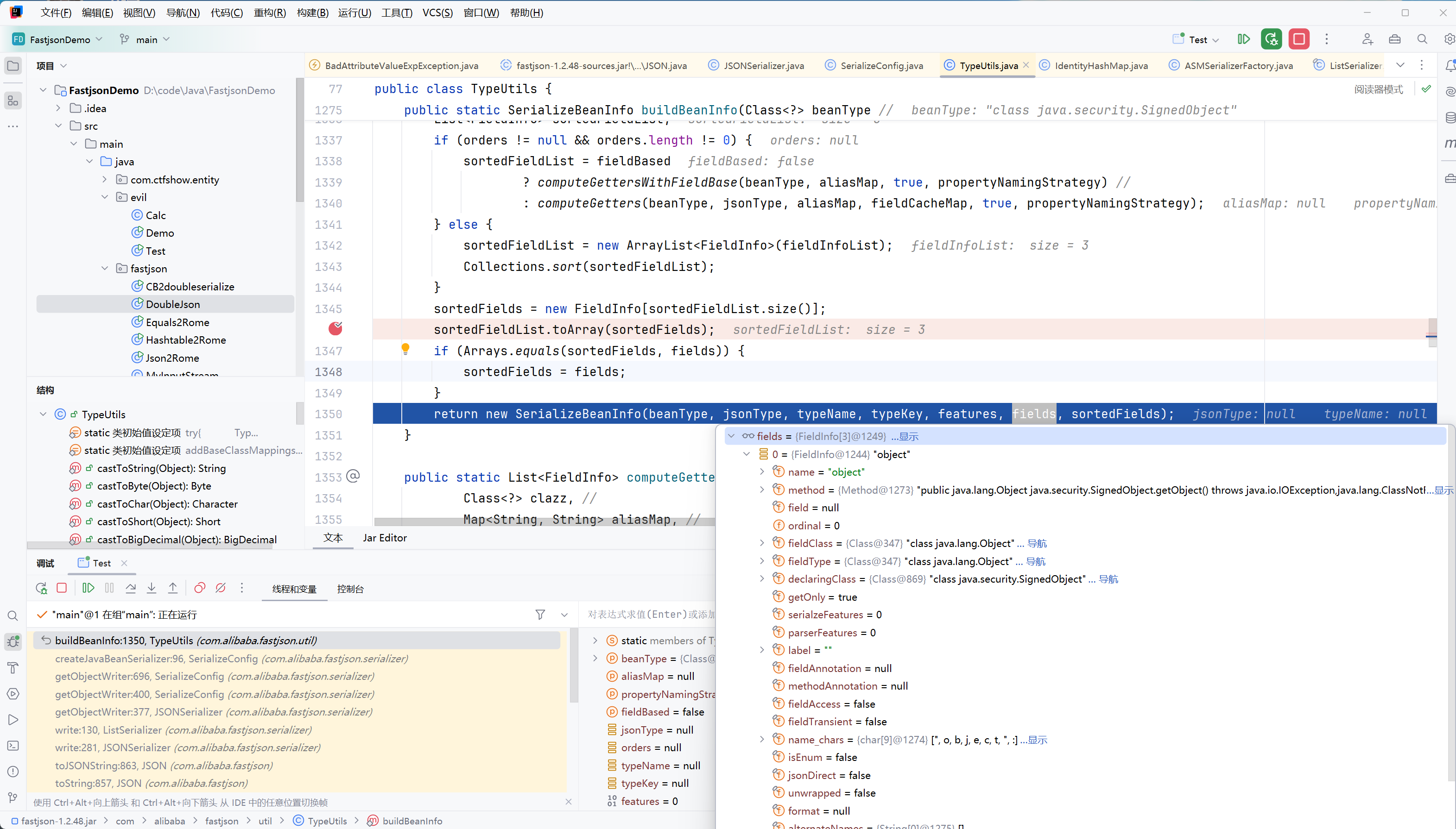Expand the method node in the fields popup
This screenshot has height=829, width=1456.
point(762,490)
